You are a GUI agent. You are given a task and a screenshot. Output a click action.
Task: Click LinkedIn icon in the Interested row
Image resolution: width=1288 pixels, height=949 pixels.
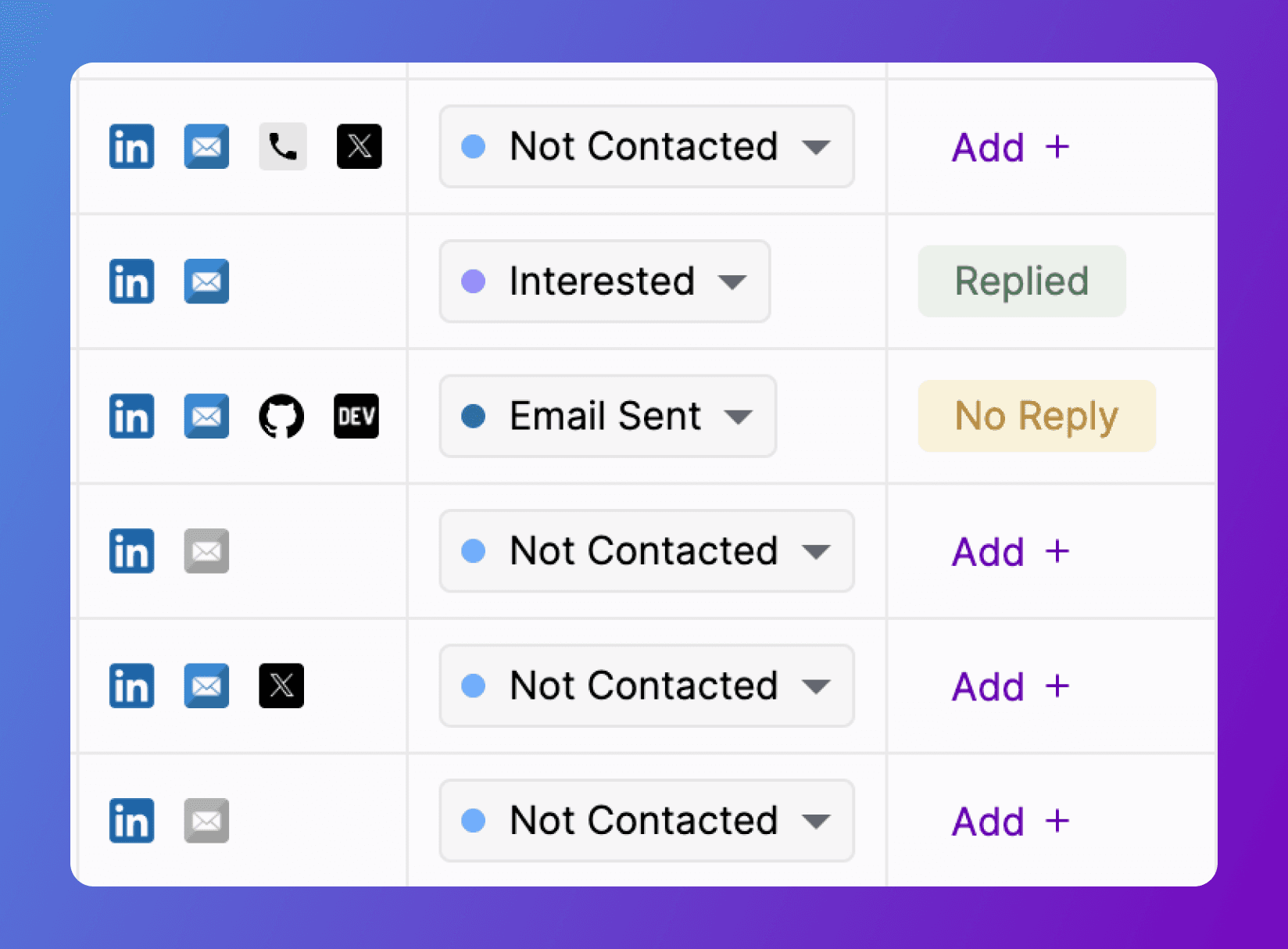[131, 281]
